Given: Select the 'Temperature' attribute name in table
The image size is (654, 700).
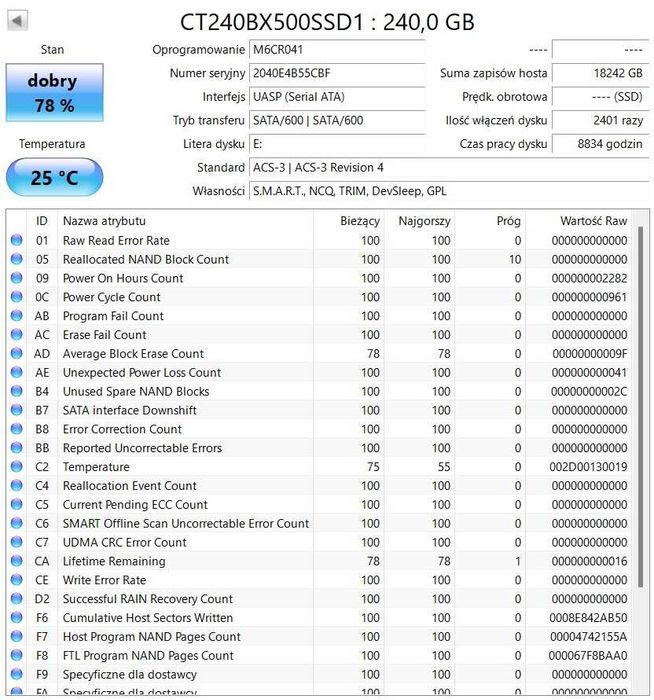Looking at the screenshot, I should [x=96, y=467].
